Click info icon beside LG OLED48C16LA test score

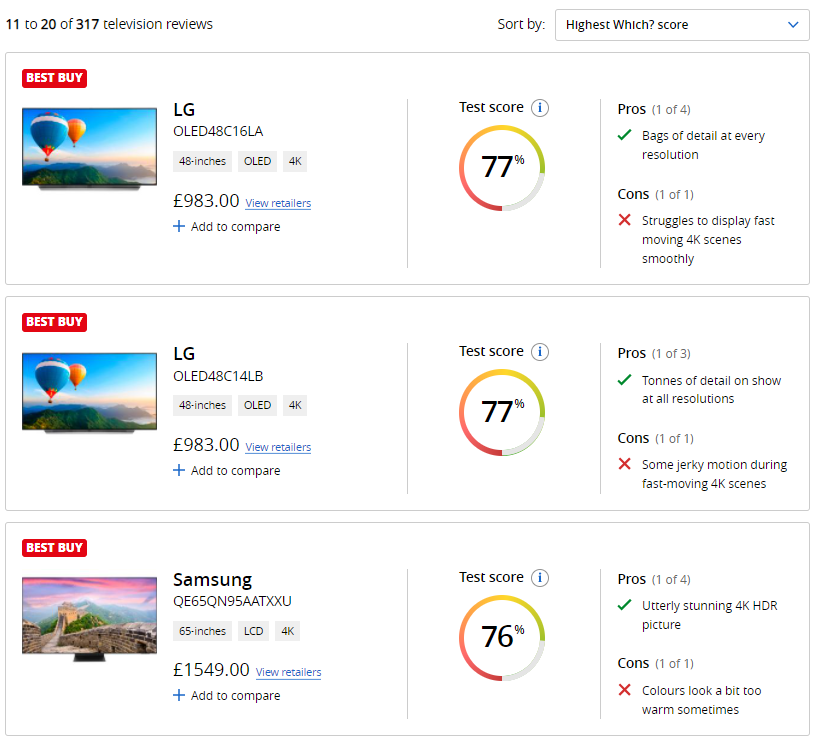click(x=540, y=108)
